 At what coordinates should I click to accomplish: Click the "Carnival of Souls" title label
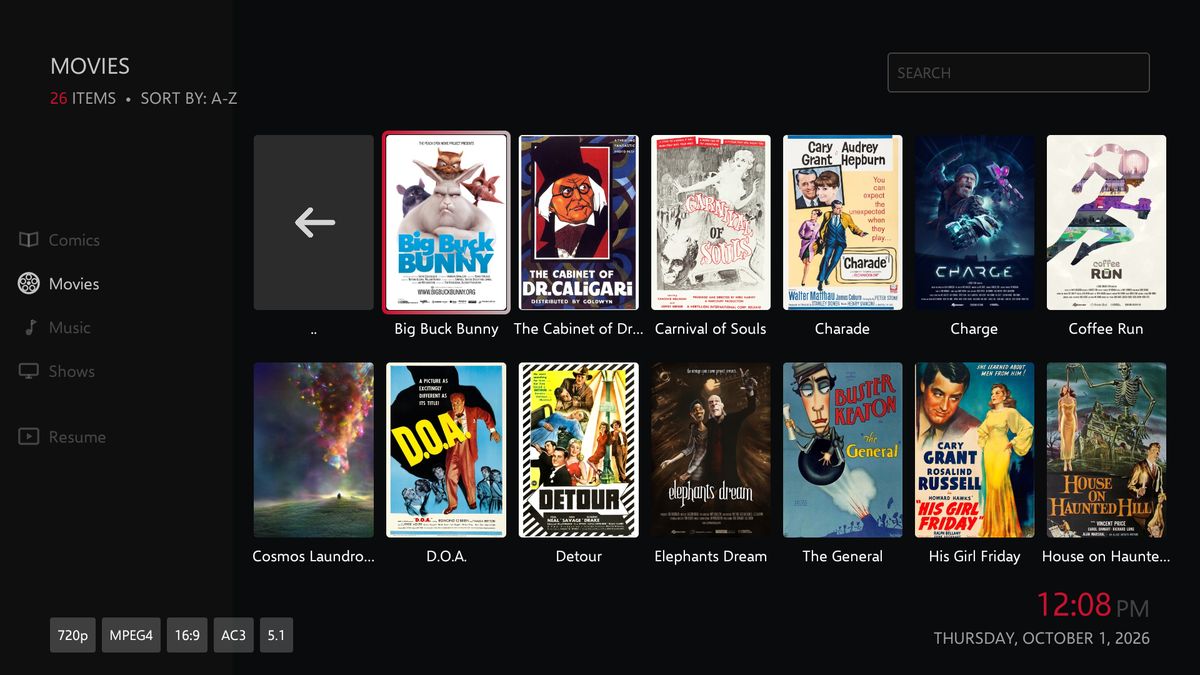point(711,329)
